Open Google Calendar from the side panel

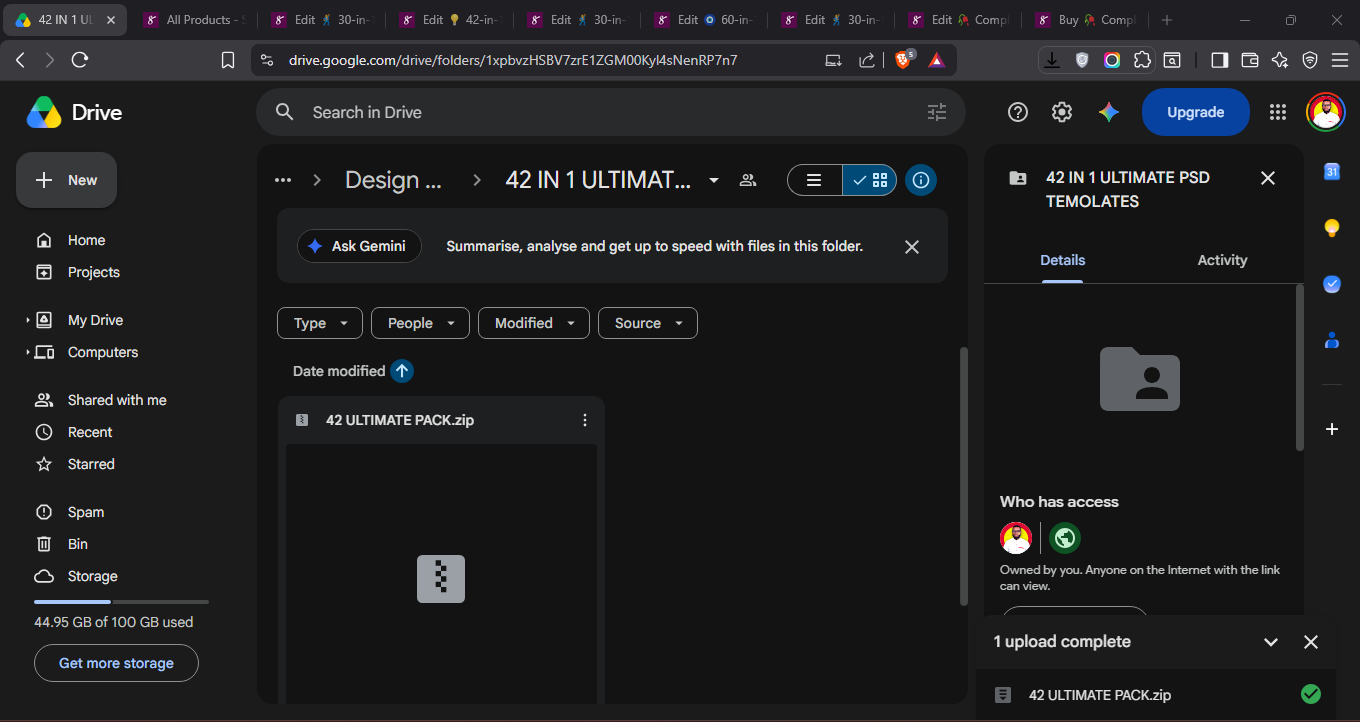pos(1331,172)
